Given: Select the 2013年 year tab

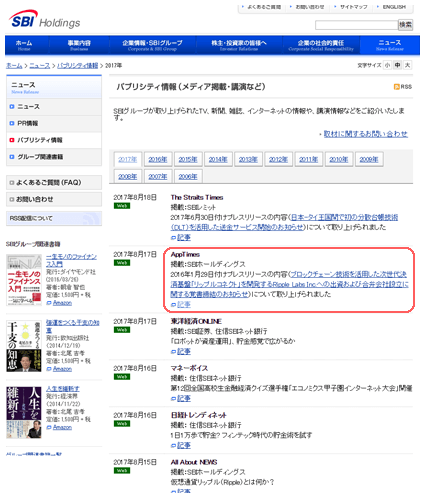Looking at the screenshot, I should tap(248, 159).
